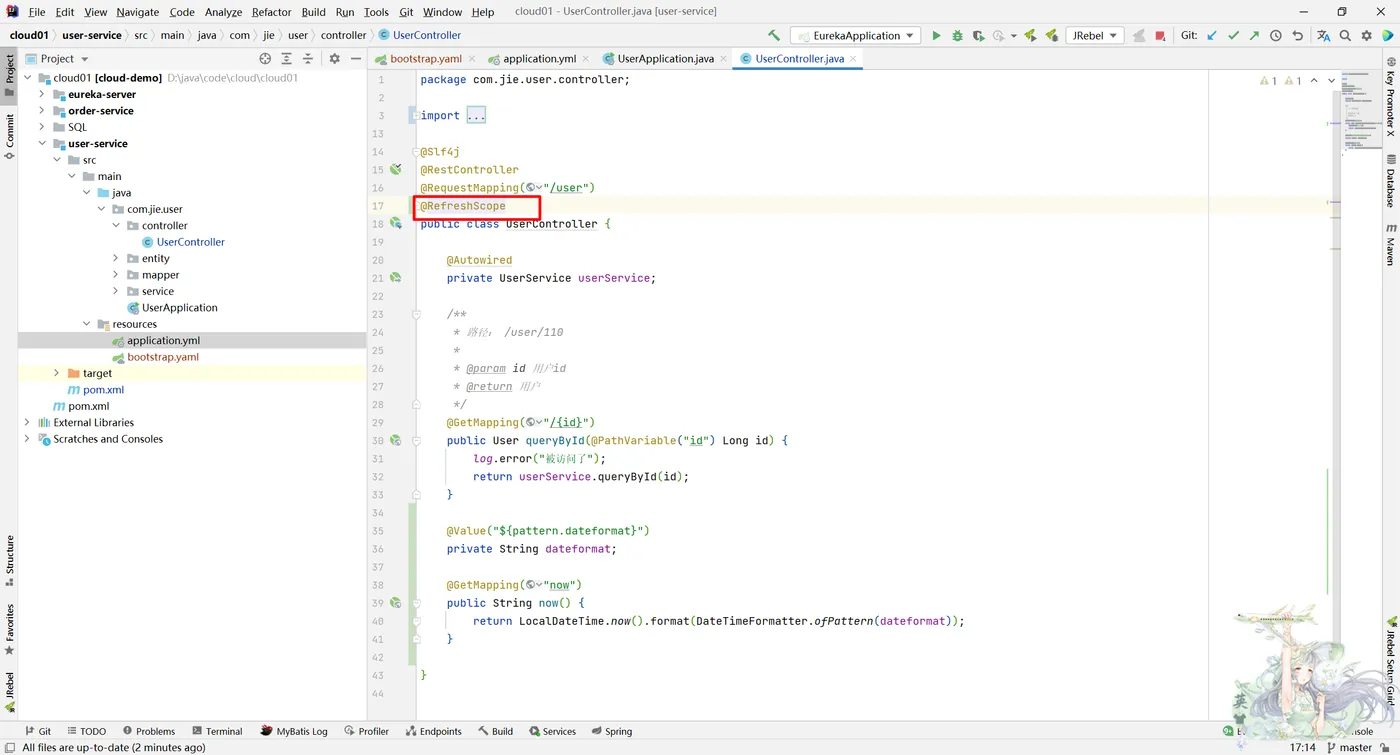
Task: Click the red Stop icon
Action: coord(1160,35)
